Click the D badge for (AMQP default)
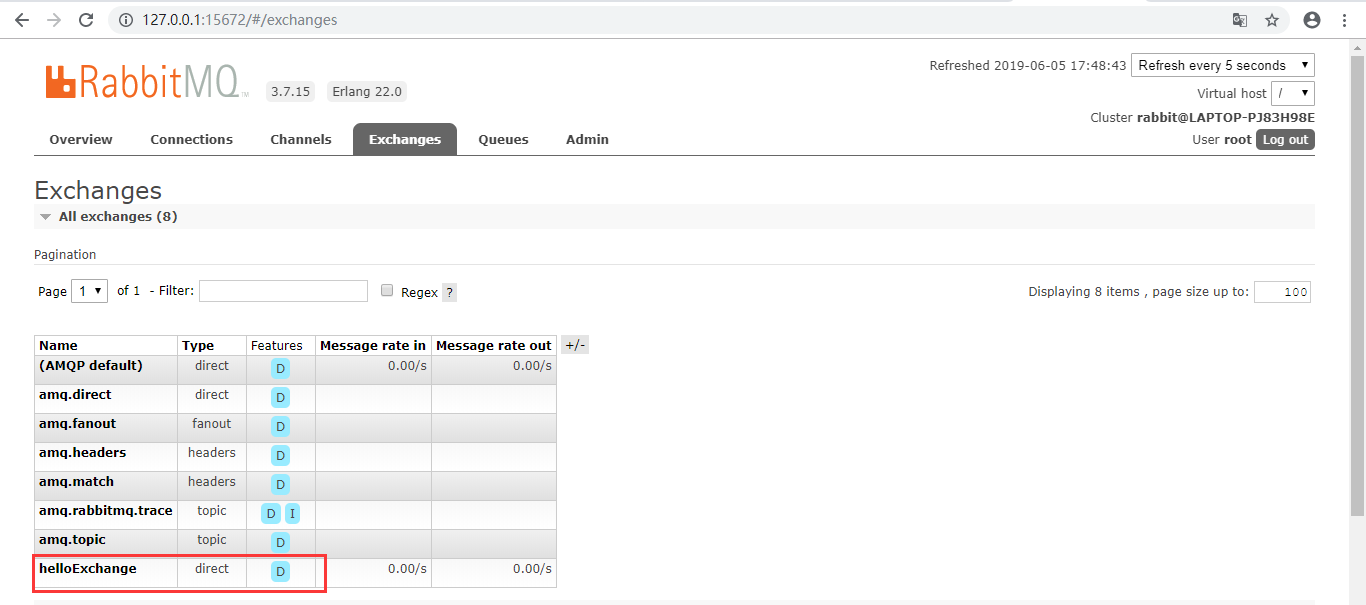This screenshot has height=605, width=1366. (281, 368)
